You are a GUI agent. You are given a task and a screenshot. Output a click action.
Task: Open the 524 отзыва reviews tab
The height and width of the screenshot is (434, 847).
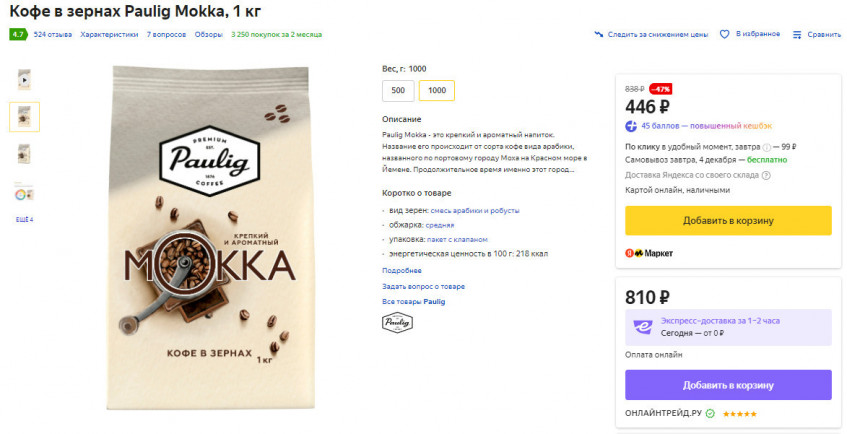52,34
